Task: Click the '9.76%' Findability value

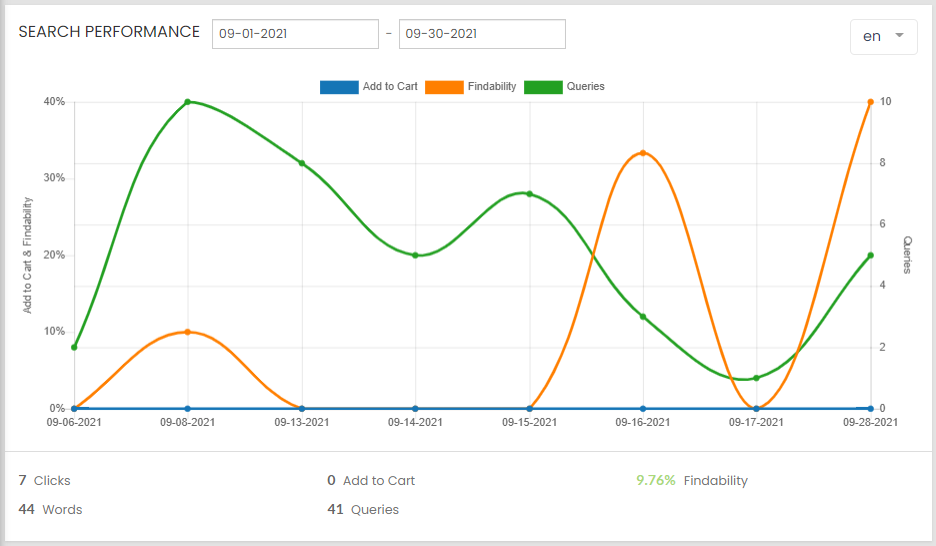Action: click(x=655, y=480)
